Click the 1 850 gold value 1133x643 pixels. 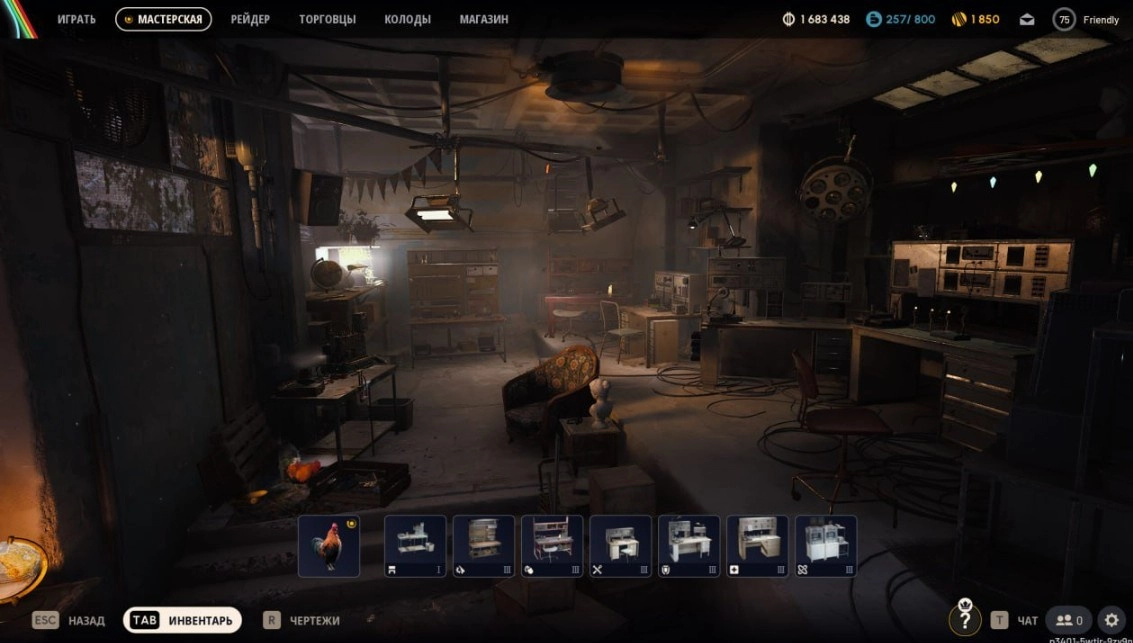point(986,20)
